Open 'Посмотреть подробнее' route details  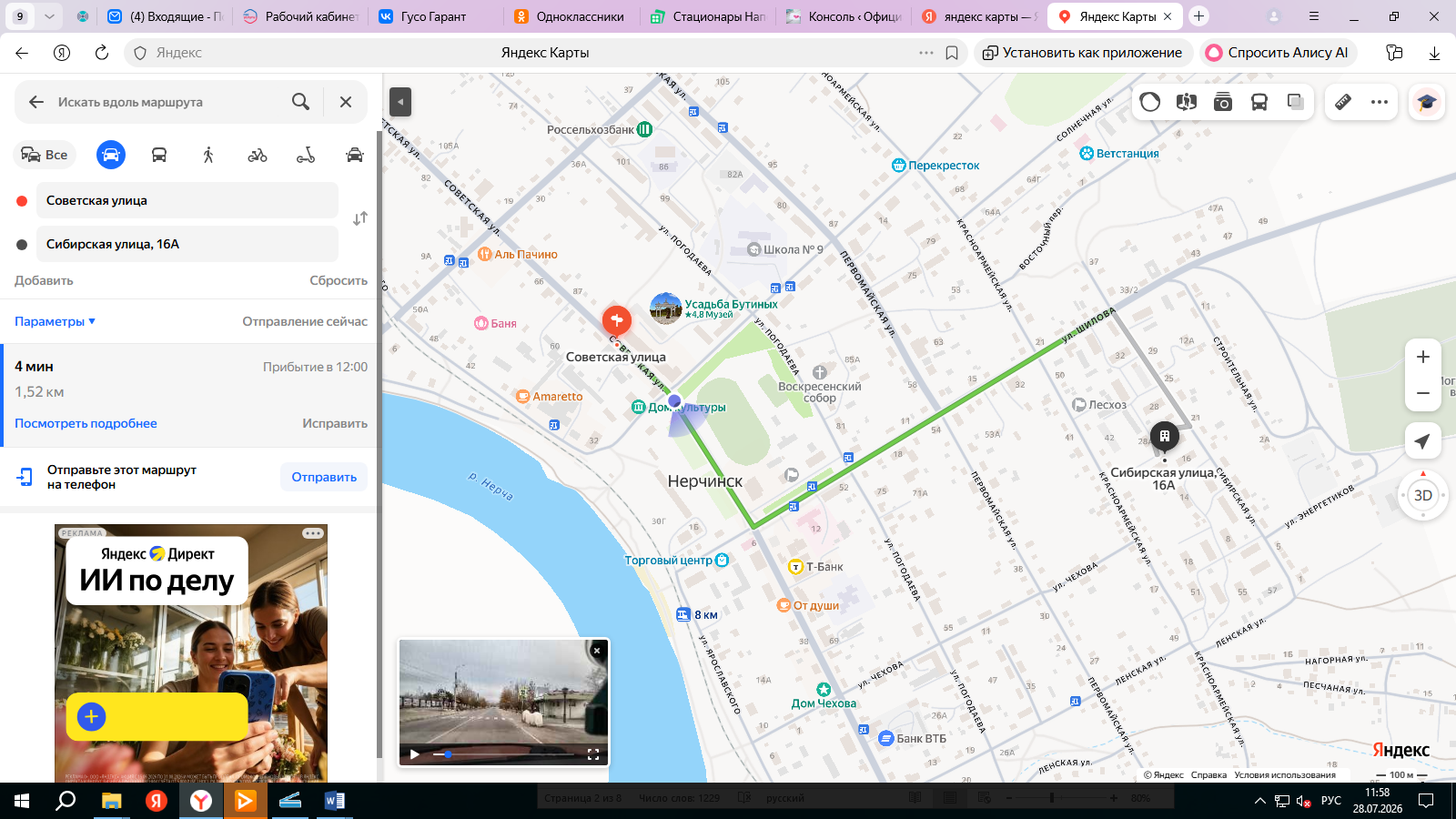pyautogui.click(x=86, y=423)
